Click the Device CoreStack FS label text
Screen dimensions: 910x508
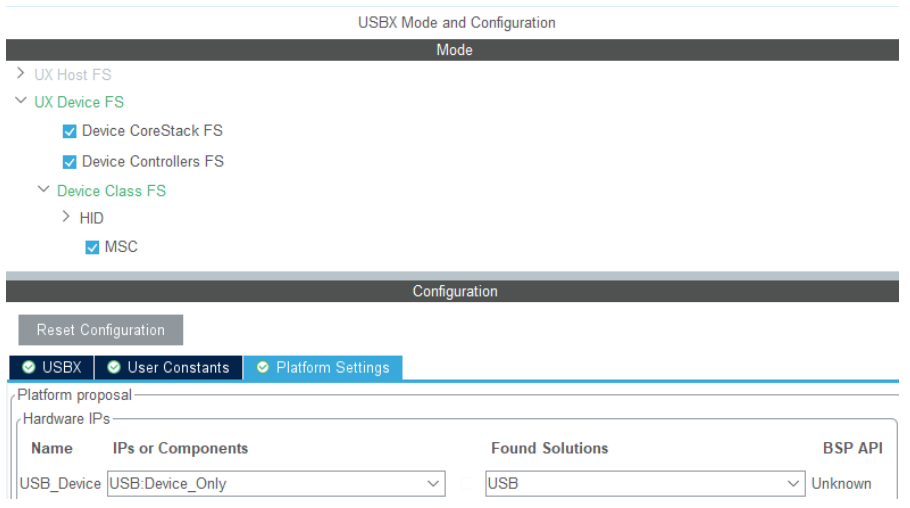tap(152, 131)
